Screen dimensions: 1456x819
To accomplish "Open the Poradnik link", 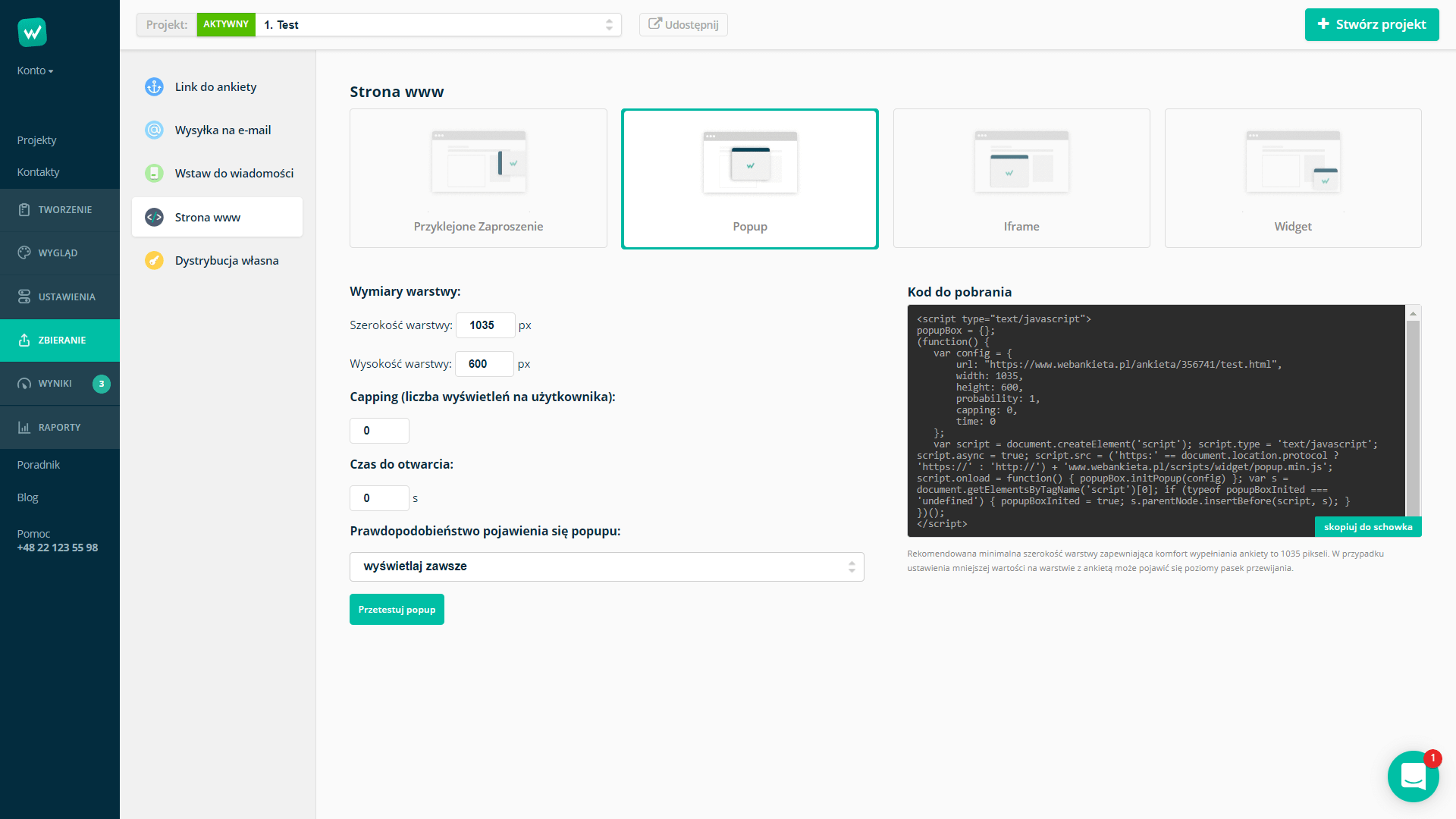I will (x=38, y=465).
